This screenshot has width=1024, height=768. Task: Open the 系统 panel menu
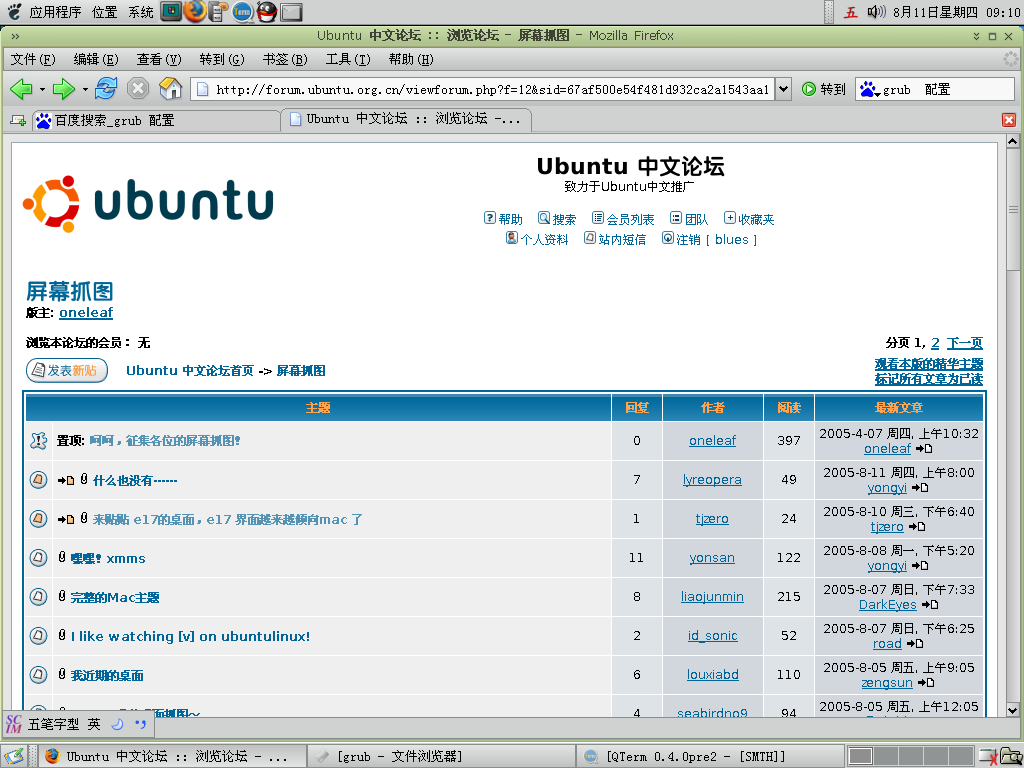coord(140,12)
